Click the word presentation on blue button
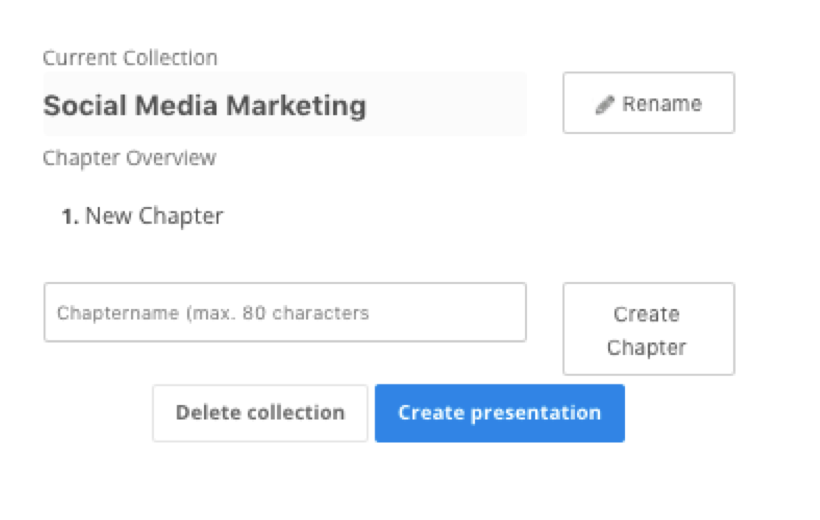Image resolution: width=820 pixels, height=520 pixels. click(x=536, y=413)
